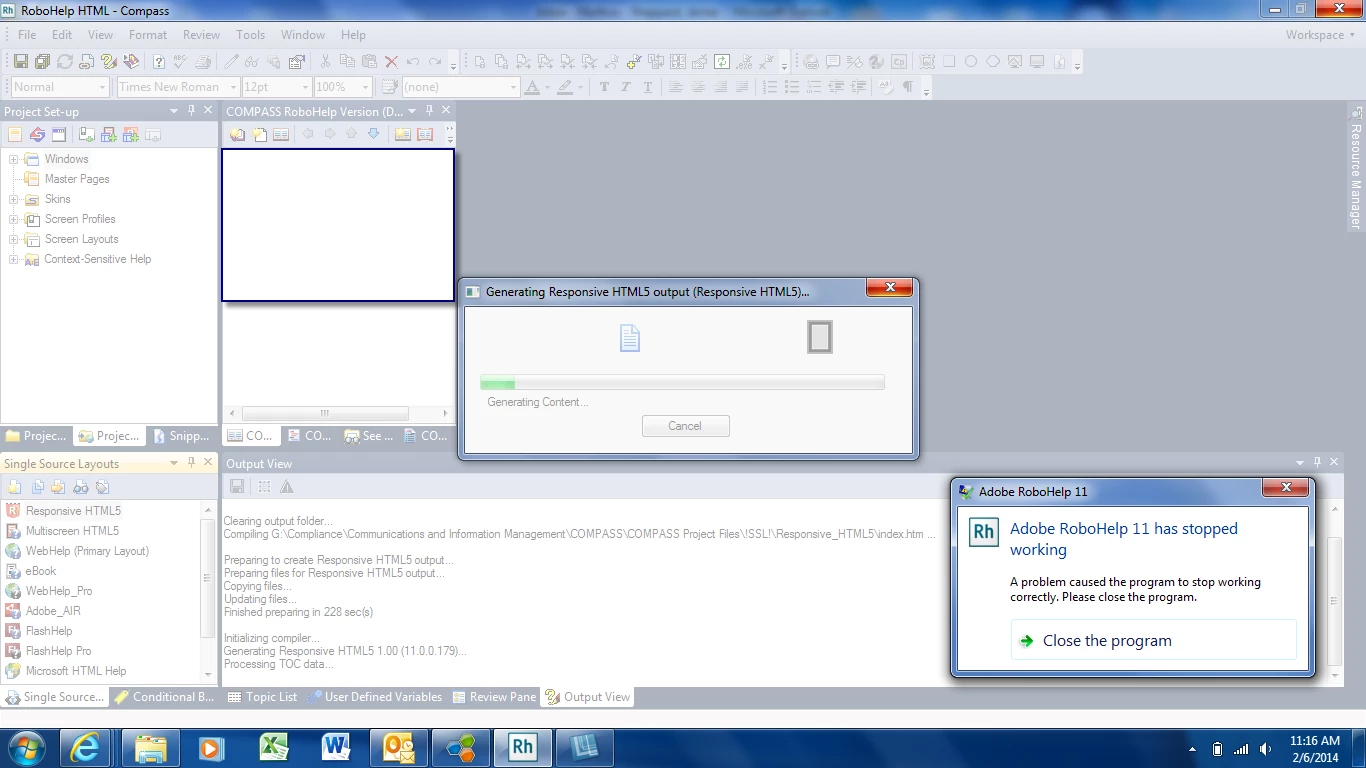Screen dimensions: 1366x768
Task: Click Cancel in the generating output dialog
Action: coord(685,426)
